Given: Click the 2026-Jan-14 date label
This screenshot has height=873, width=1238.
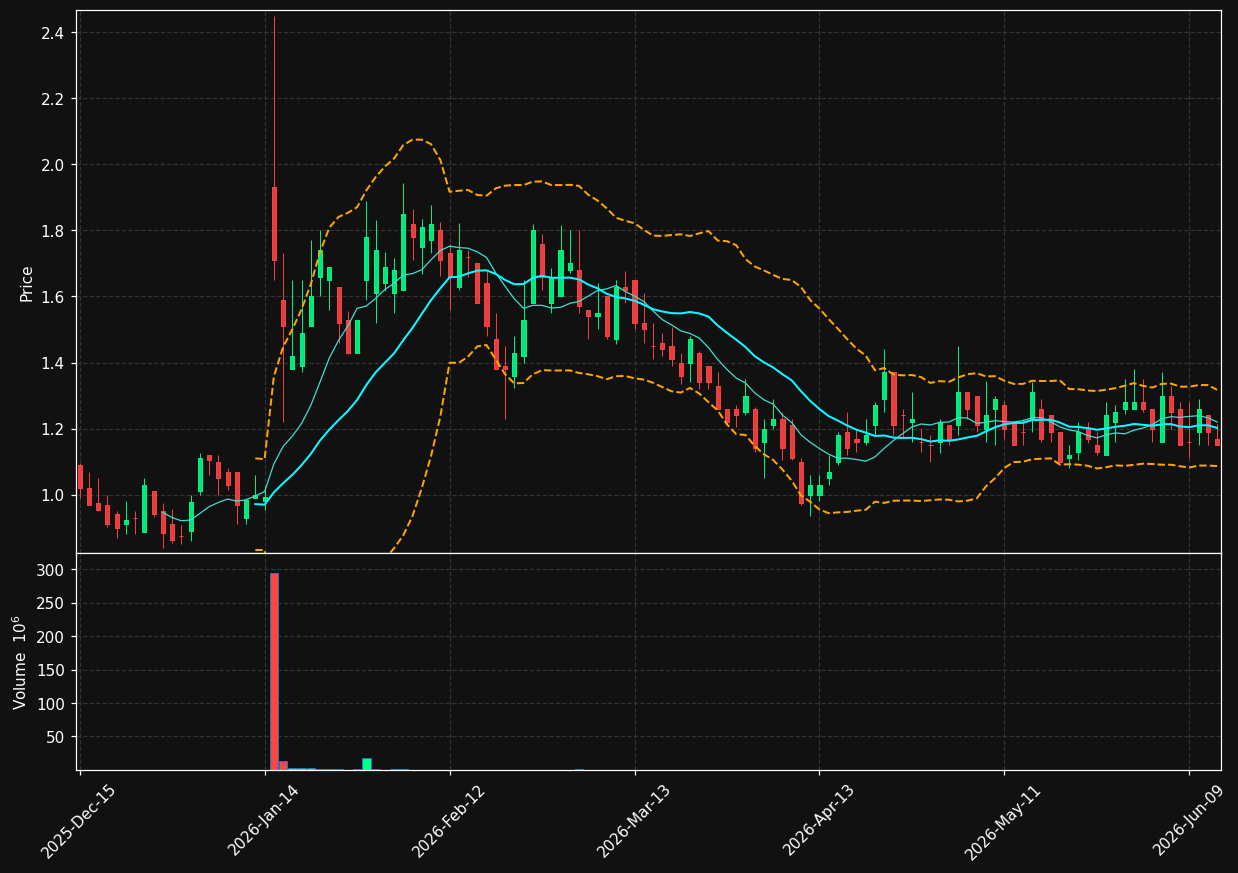Looking at the screenshot, I should point(264,821).
